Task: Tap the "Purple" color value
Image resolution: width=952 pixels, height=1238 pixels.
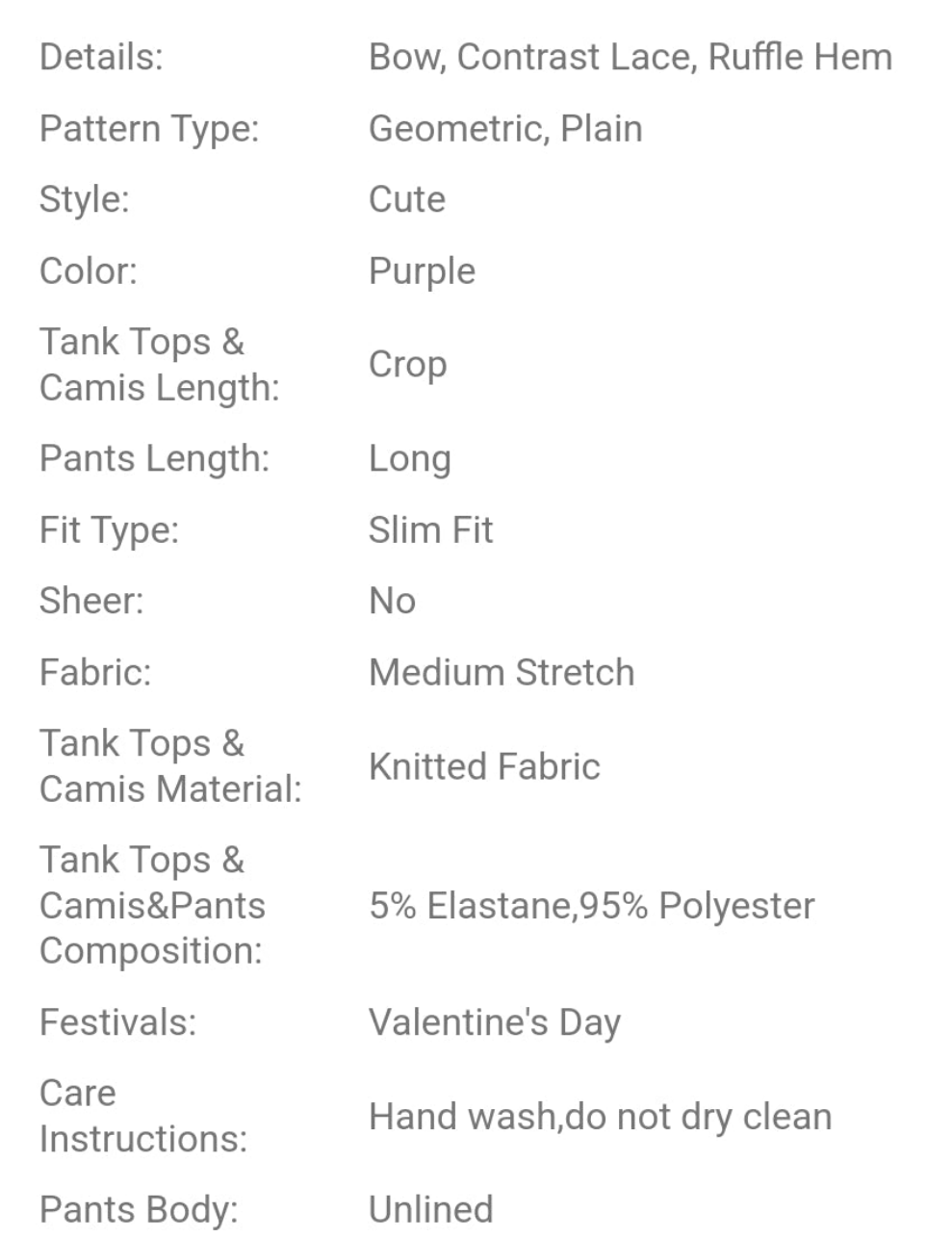Action: (422, 271)
